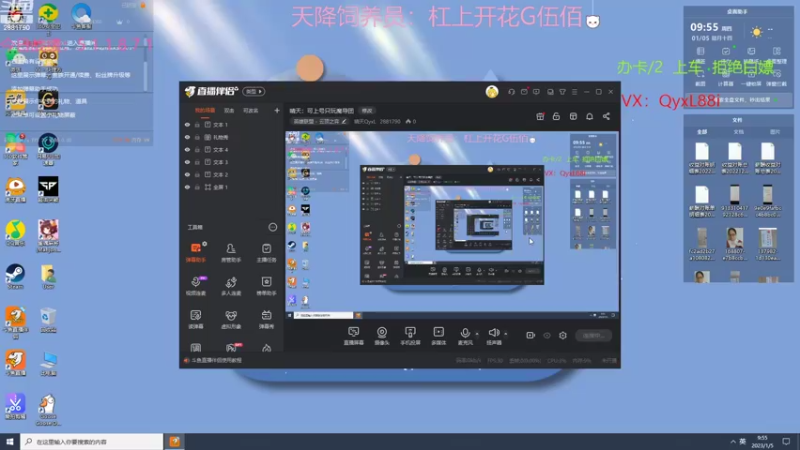Hide the 全屏 1 source layer
800x450 pixels.
point(187,187)
